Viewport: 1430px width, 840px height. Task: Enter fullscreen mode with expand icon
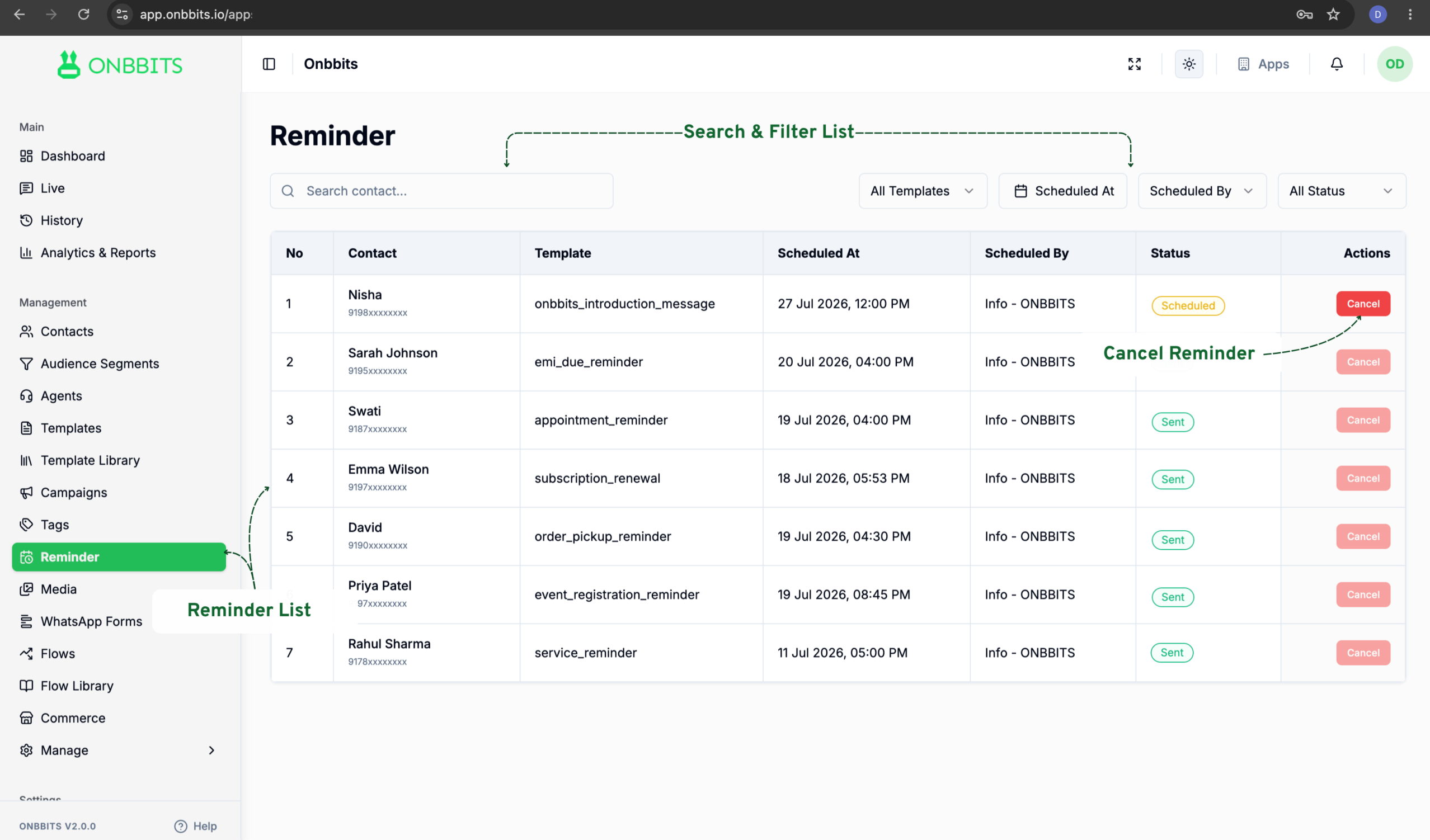(1135, 64)
